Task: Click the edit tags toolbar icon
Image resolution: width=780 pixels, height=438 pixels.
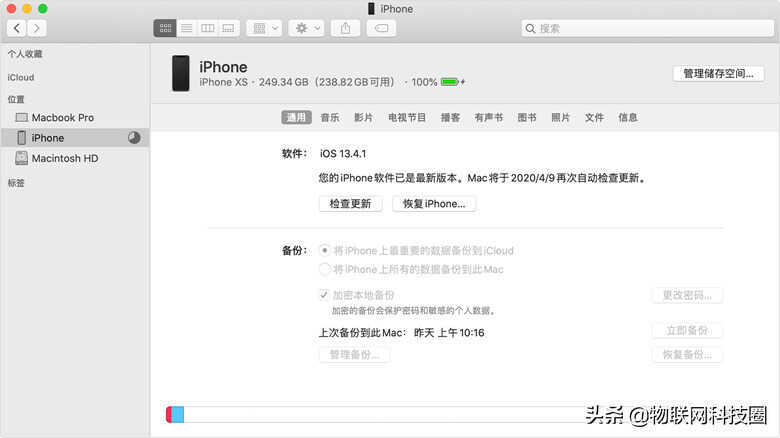Action: pos(382,28)
